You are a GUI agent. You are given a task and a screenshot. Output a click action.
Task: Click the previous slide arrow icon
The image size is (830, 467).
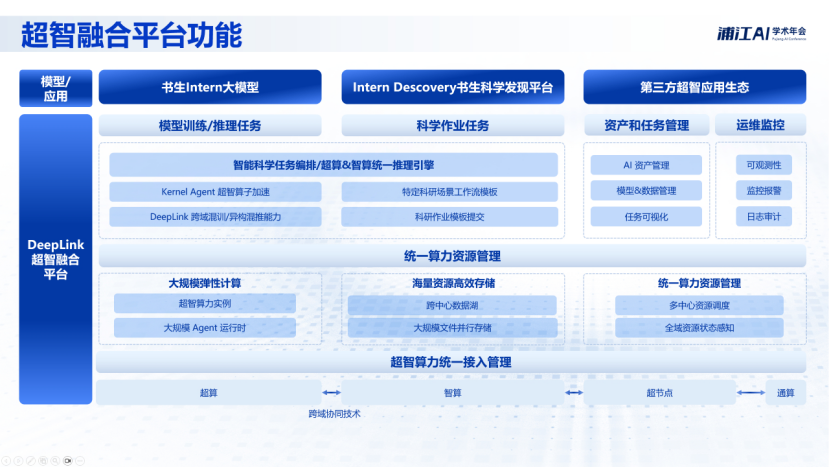[x=6, y=460]
